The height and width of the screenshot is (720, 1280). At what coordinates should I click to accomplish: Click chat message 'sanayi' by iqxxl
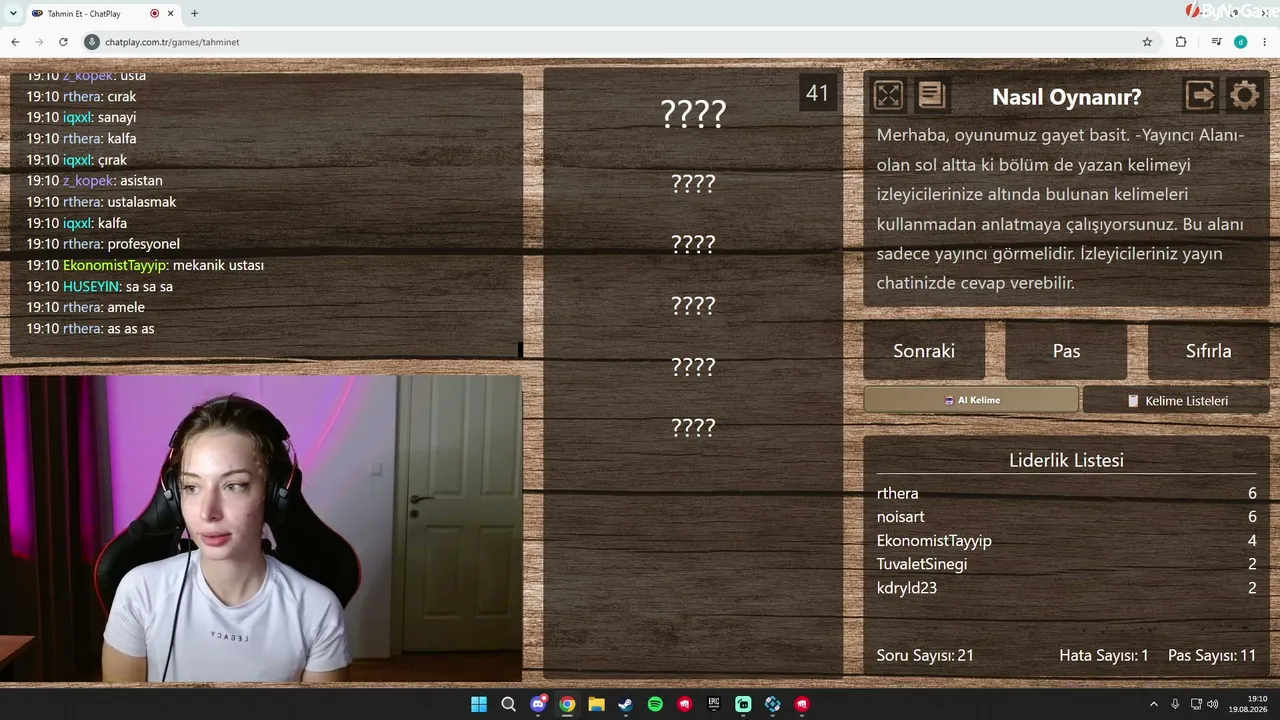[x=117, y=118]
